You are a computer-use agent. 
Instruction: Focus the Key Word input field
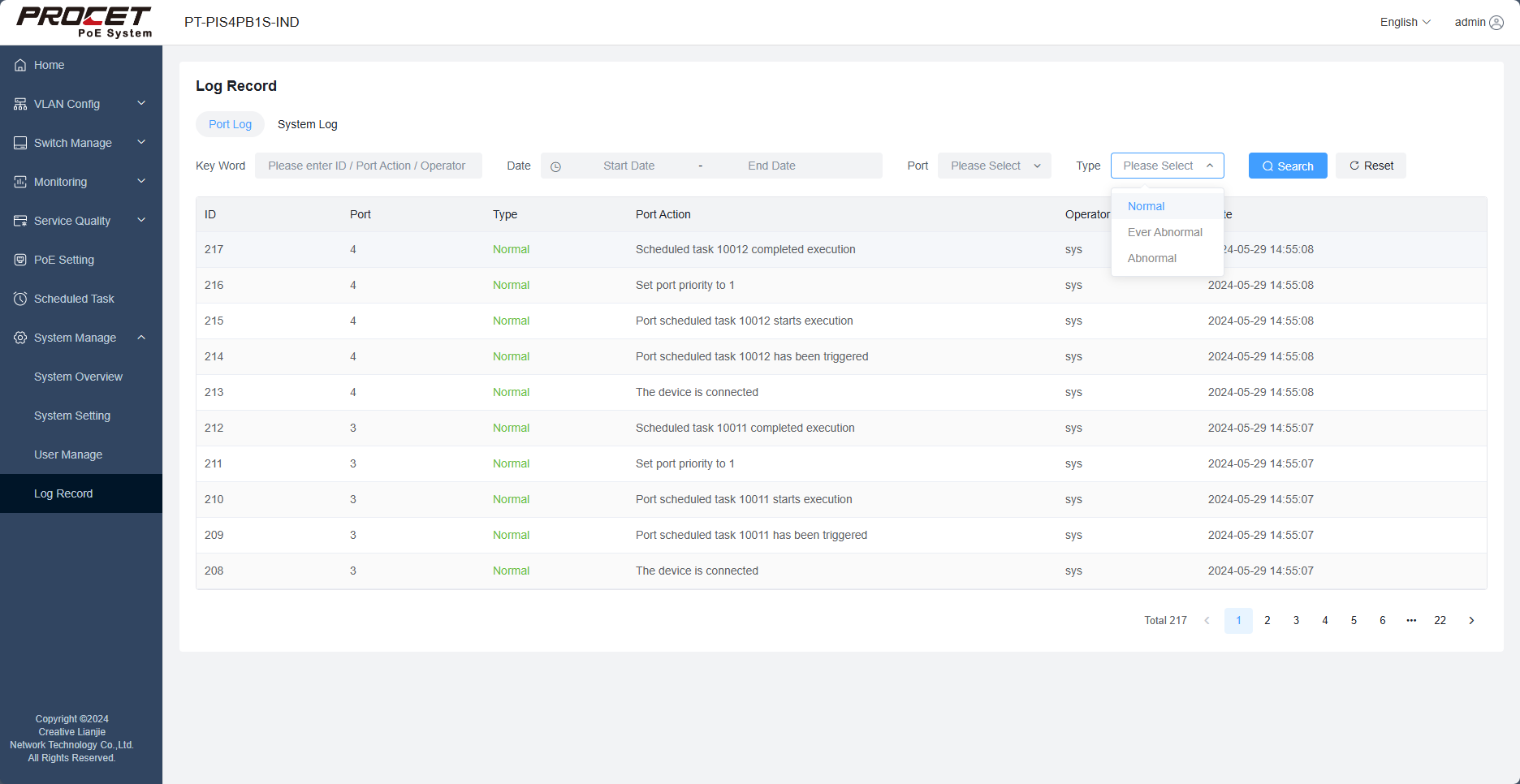point(368,166)
